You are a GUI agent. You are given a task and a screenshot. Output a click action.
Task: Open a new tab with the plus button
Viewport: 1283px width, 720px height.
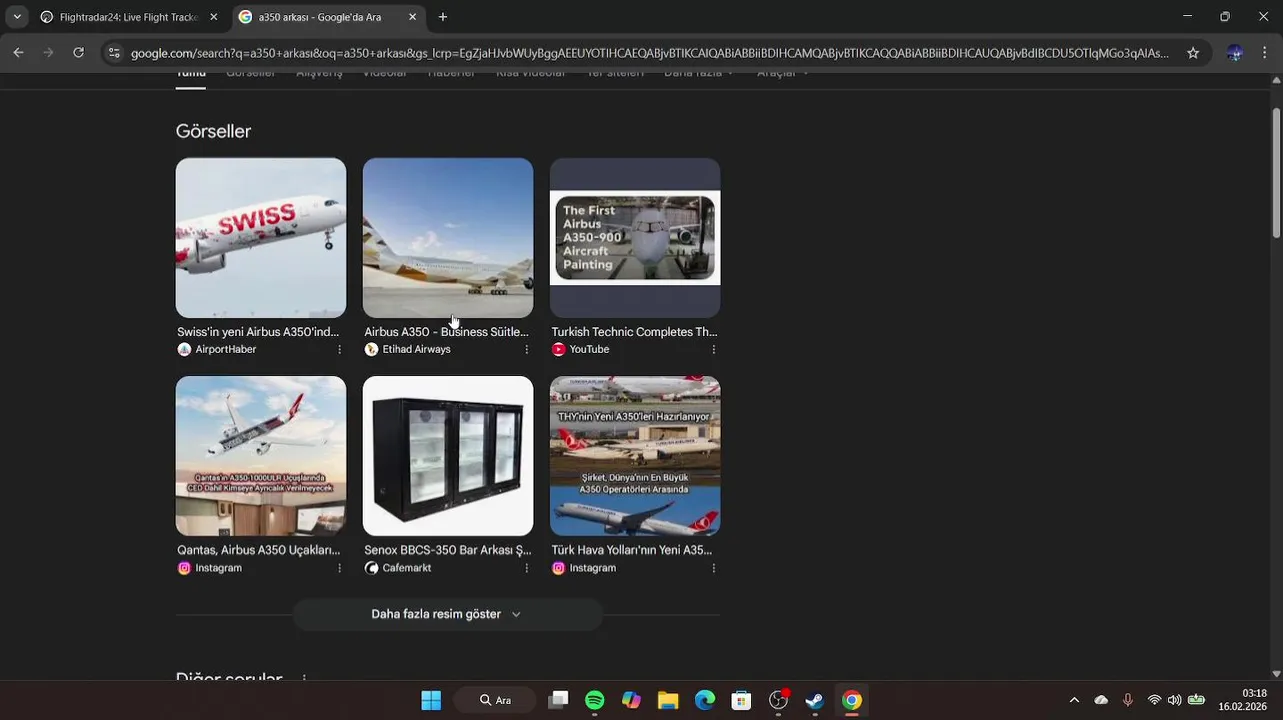tap(443, 17)
